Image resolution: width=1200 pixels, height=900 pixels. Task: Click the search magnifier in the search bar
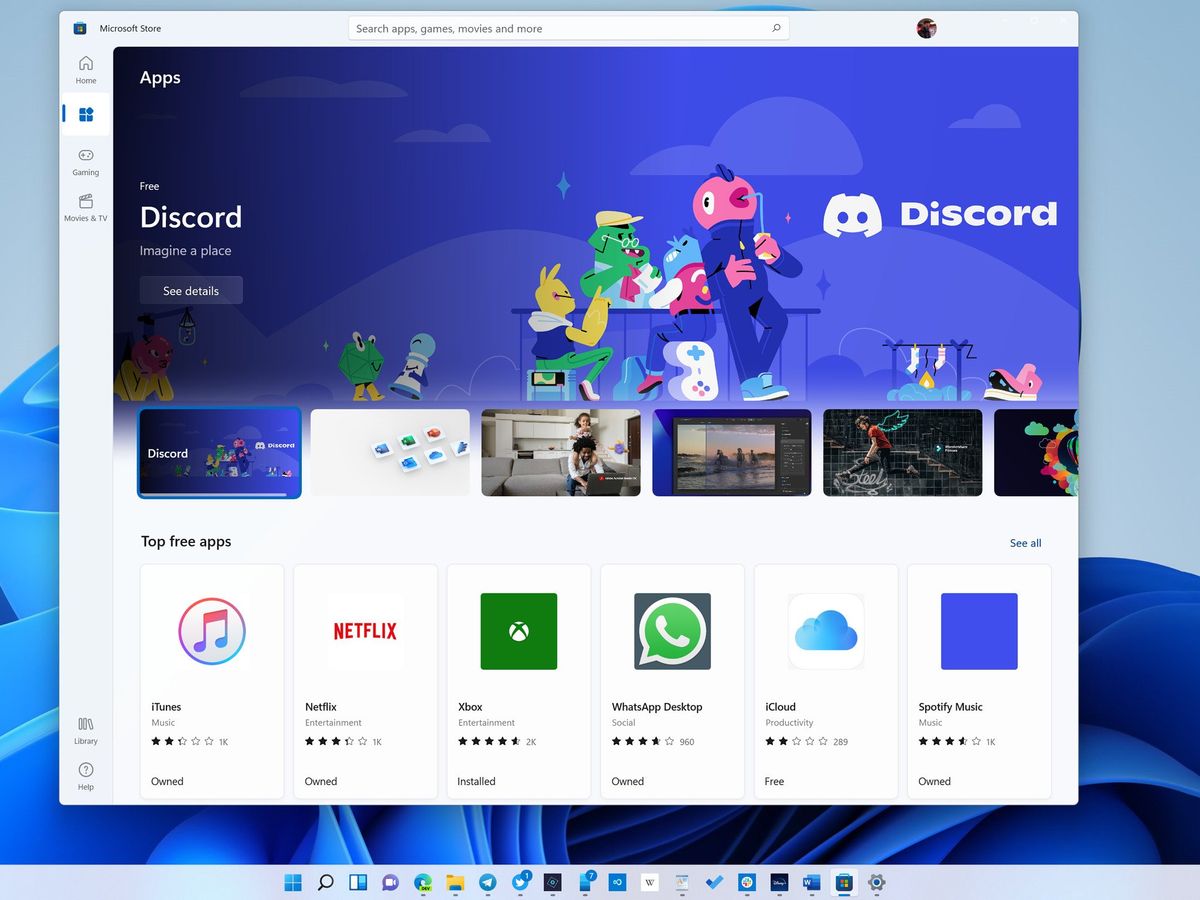pos(776,27)
